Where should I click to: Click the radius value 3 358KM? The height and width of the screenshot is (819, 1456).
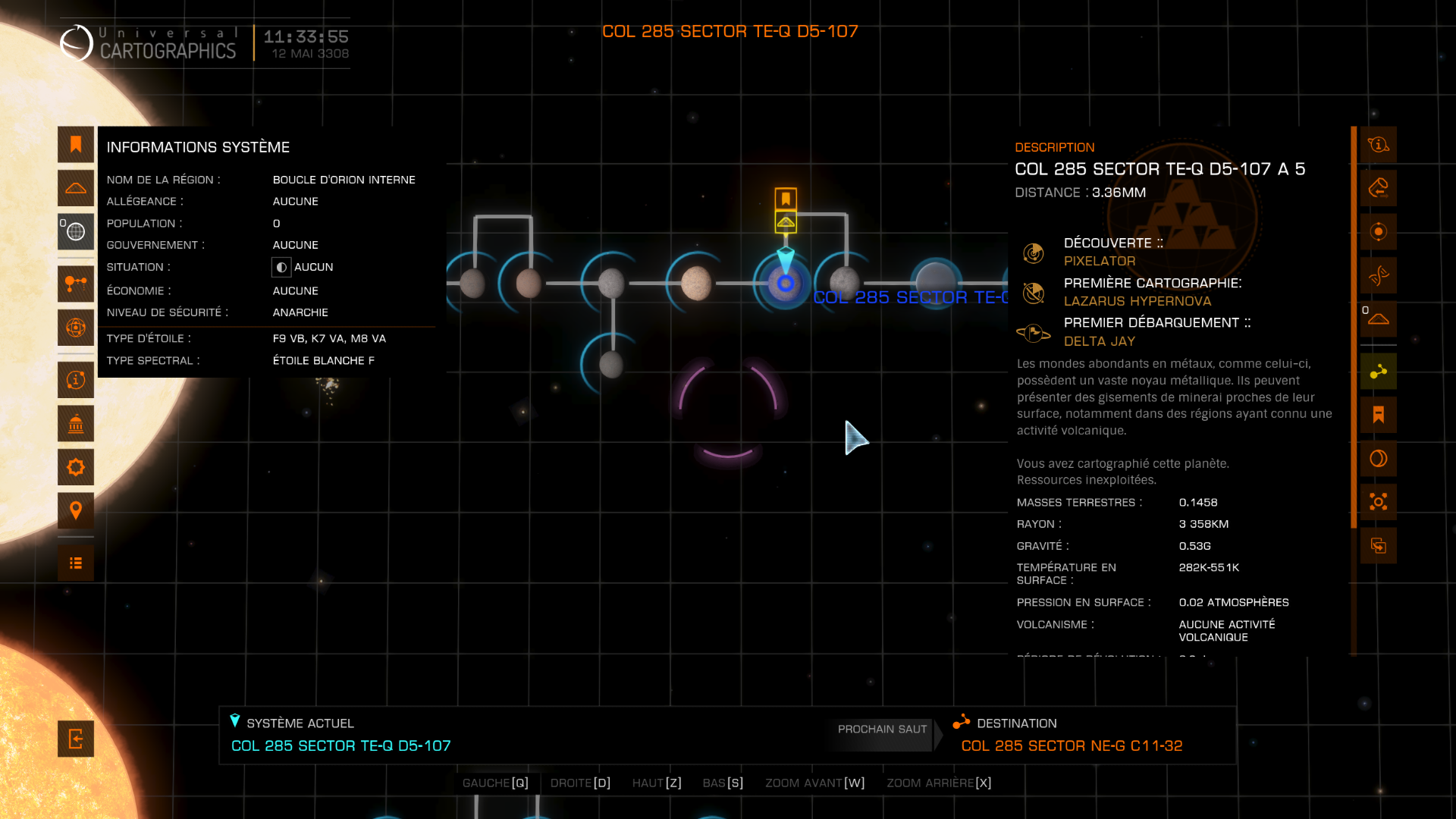tap(1203, 524)
